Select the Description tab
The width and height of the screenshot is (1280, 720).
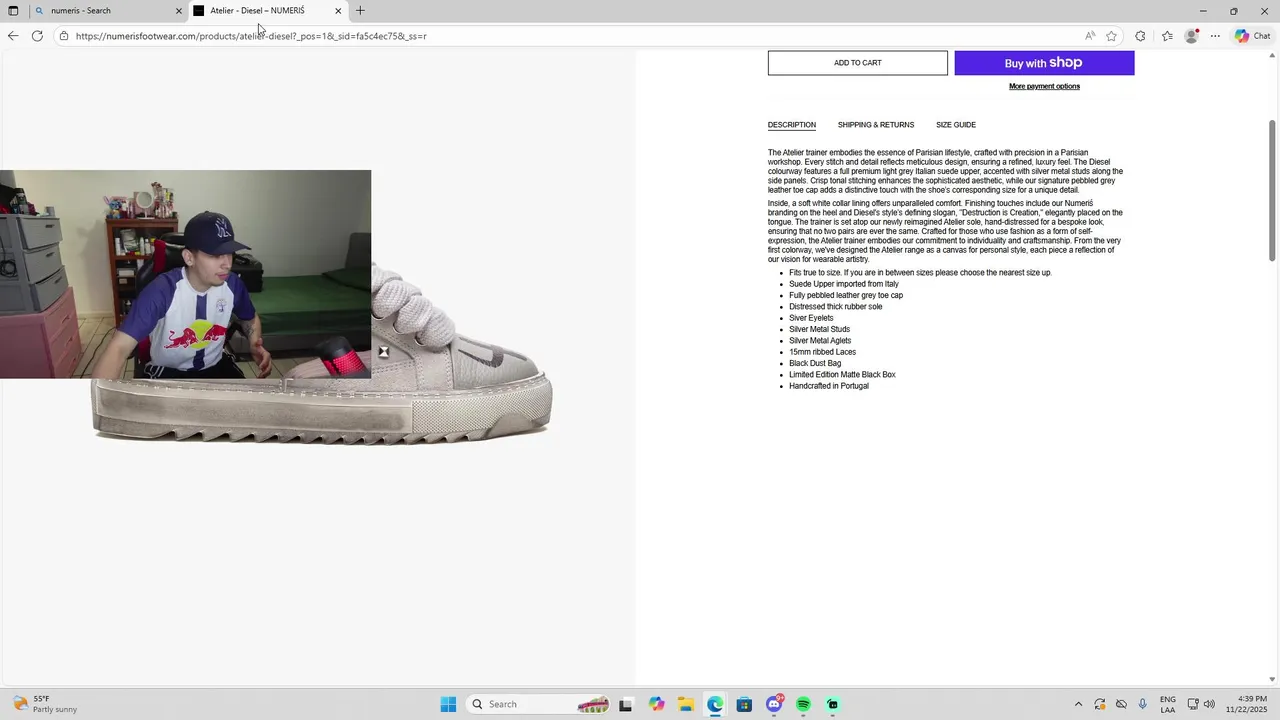(x=791, y=125)
